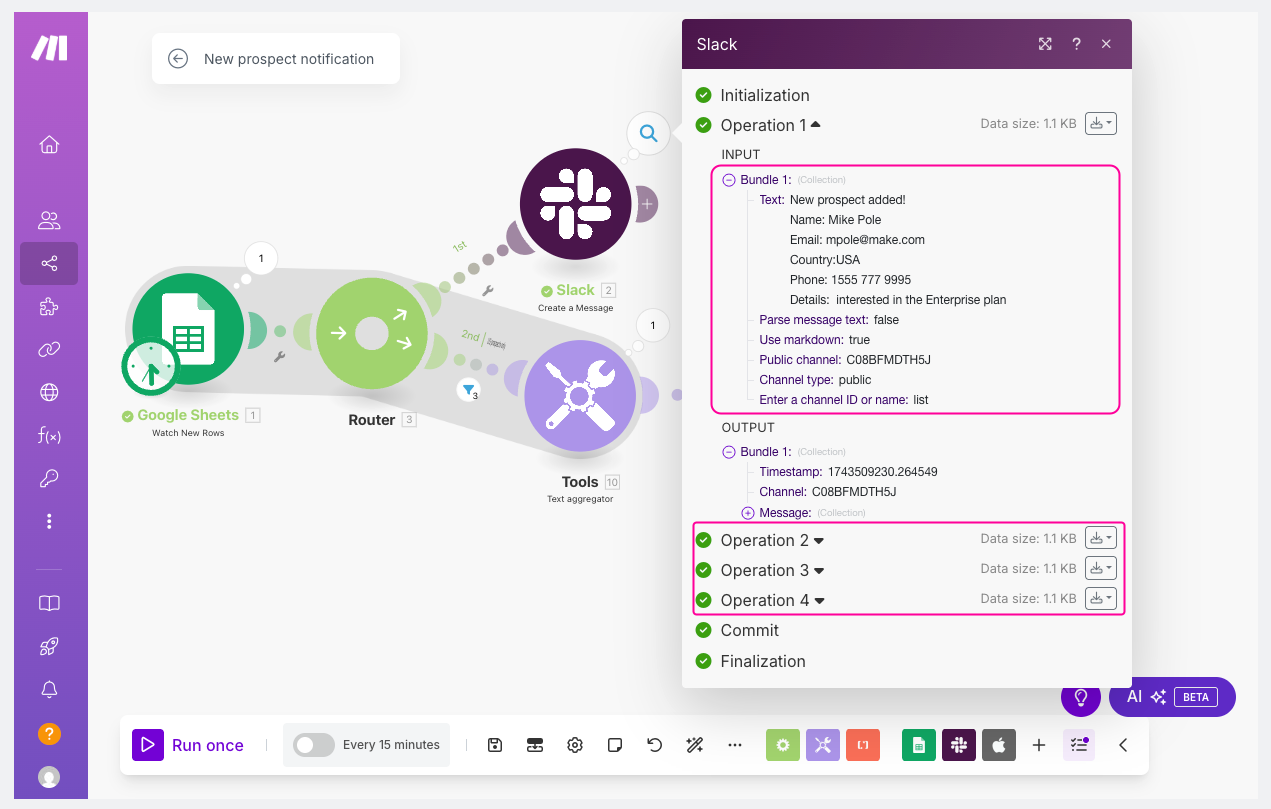Open the Team users sidebar icon
Image resolution: width=1271 pixels, height=809 pixels.
tap(49, 220)
